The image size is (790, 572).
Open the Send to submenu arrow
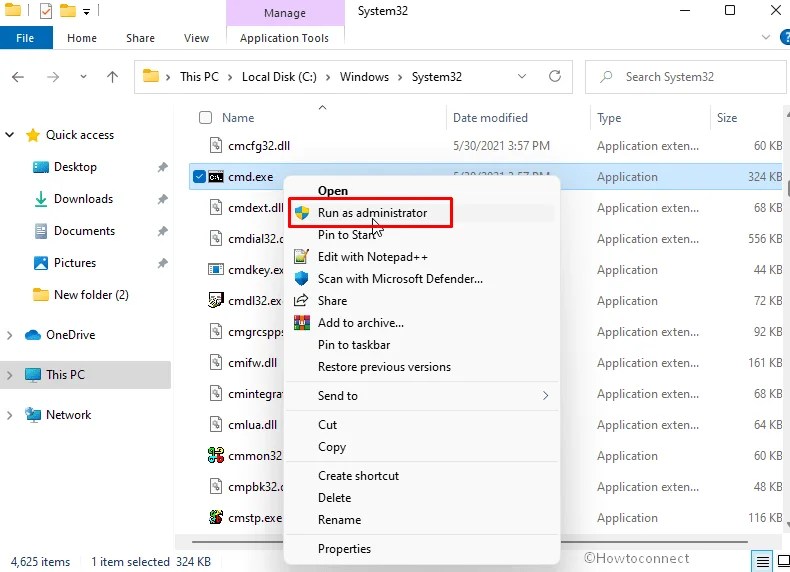(x=545, y=396)
